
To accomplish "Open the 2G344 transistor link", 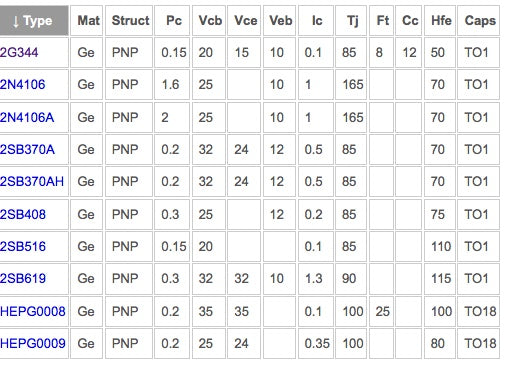I will tap(19, 53).
